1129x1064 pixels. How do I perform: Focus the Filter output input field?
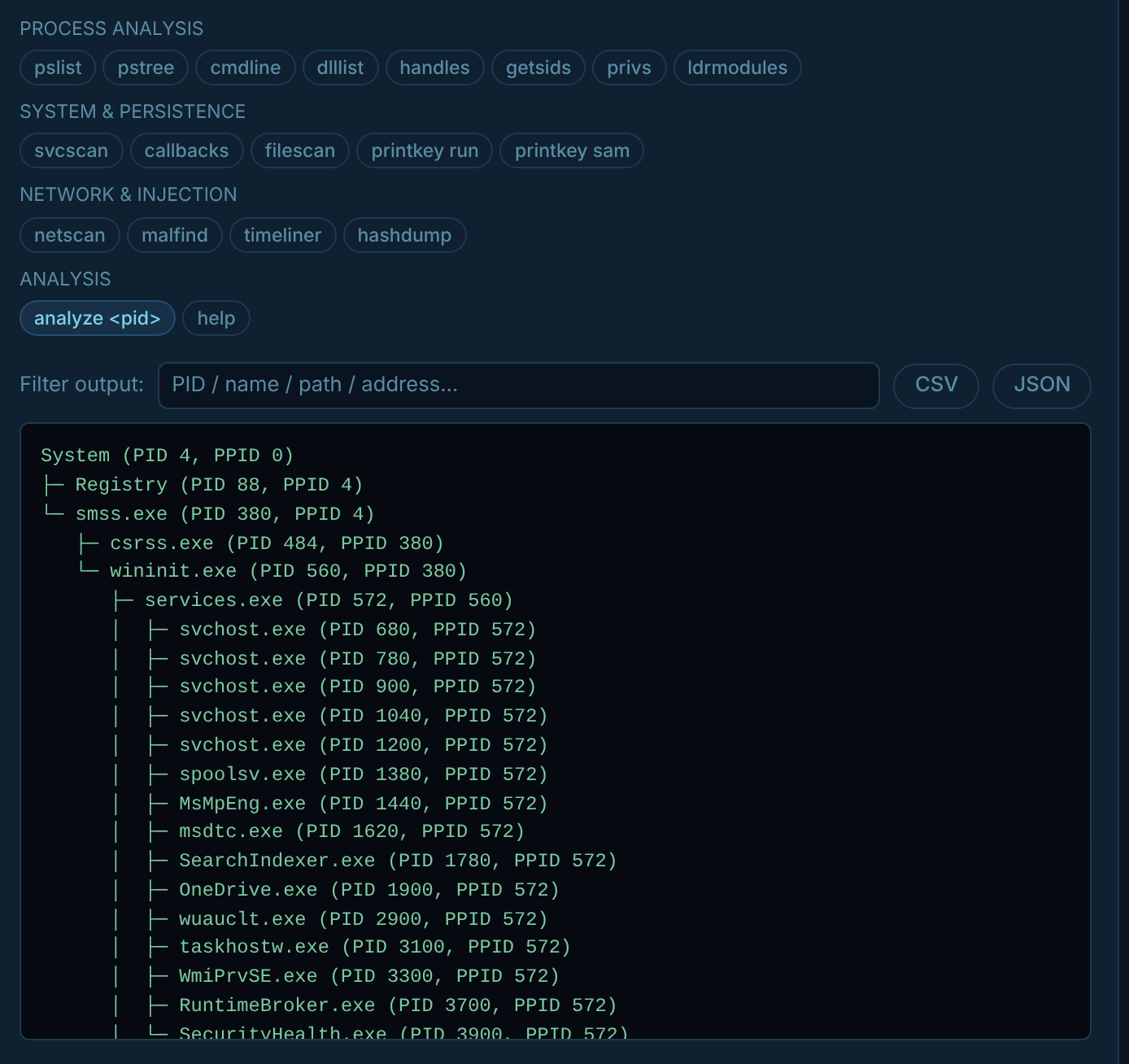click(518, 385)
